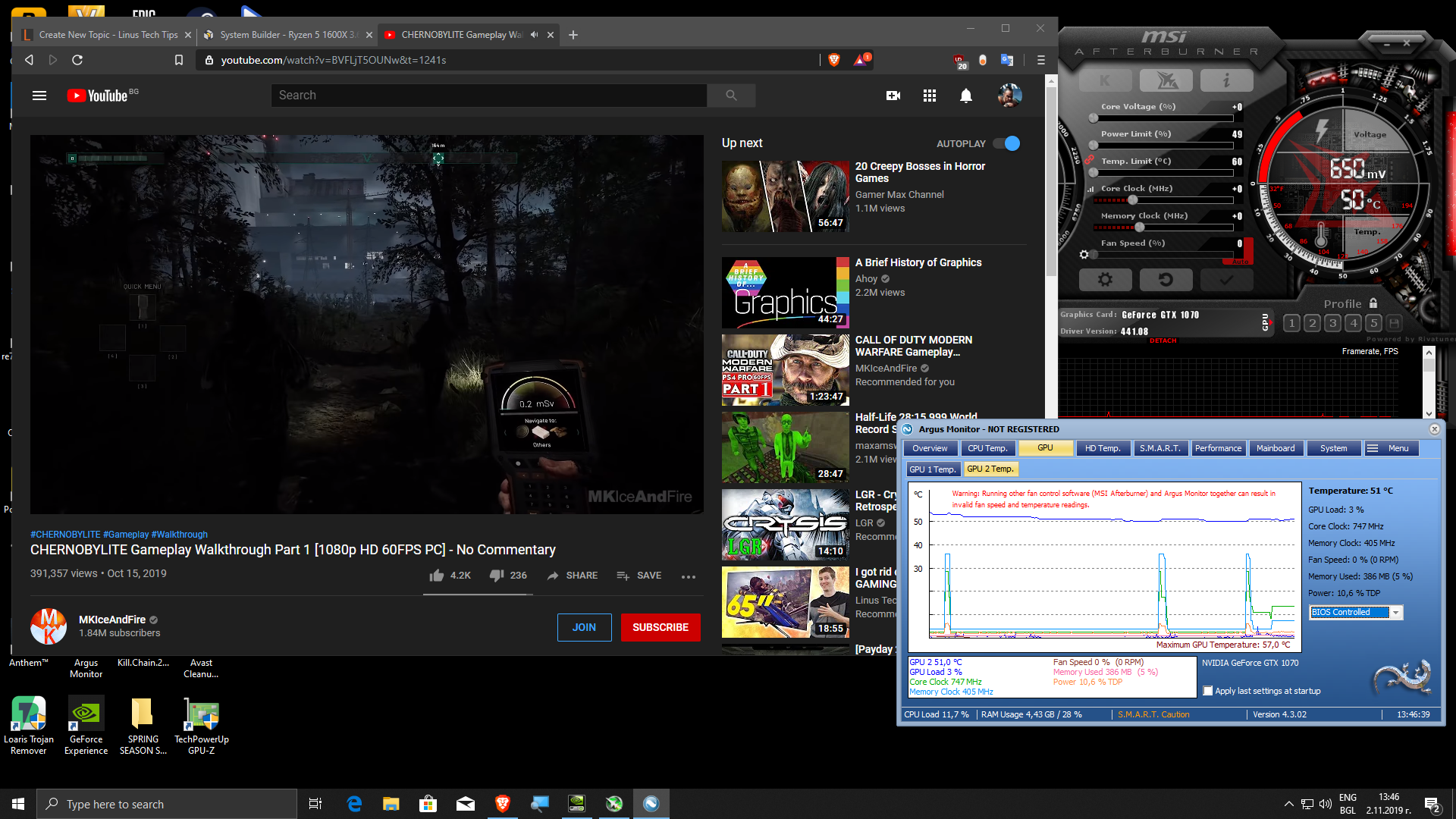The height and width of the screenshot is (819, 1456).
Task: Open 20 Creepy Bosses video thumbnail
Action: [x=786, y=196]
